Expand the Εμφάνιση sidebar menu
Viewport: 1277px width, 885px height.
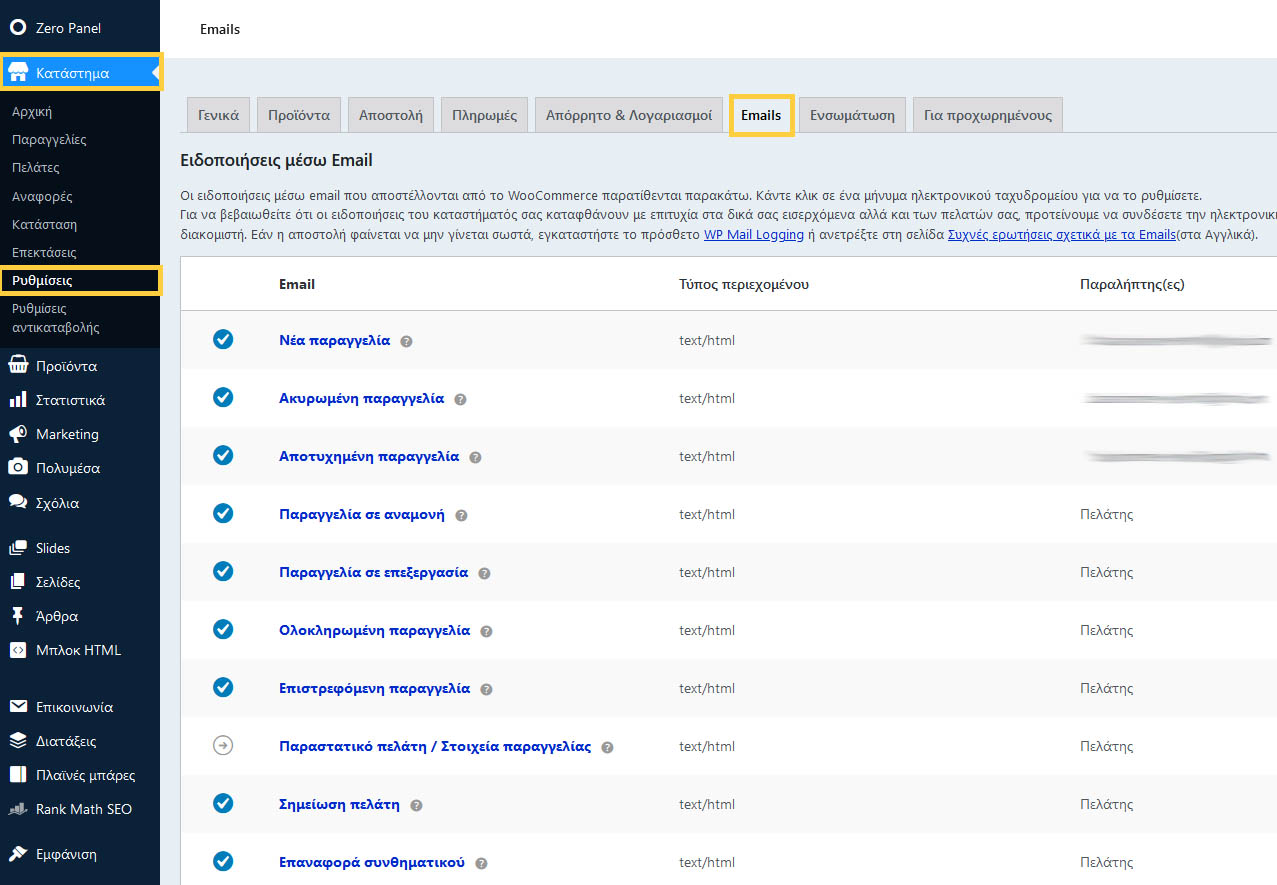pyautogui.click(x=66, y=855)
